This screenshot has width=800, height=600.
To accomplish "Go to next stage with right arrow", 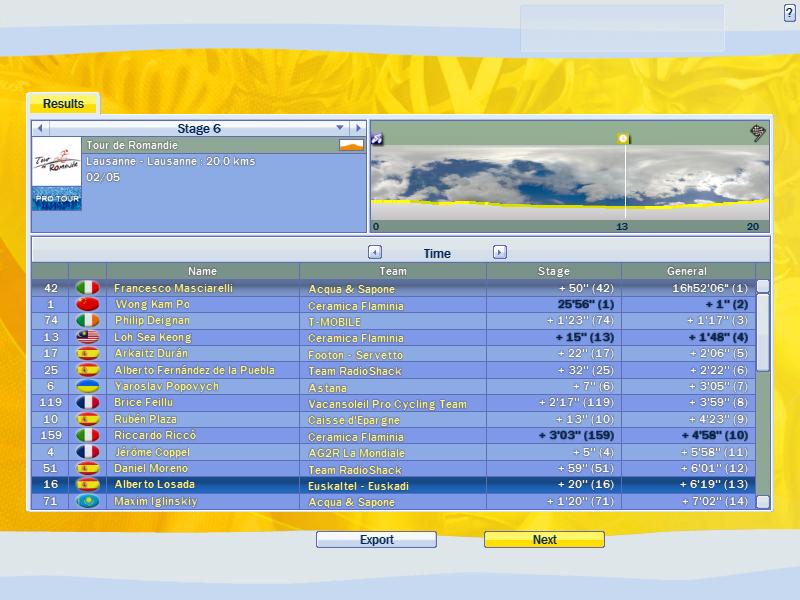I will (x=357, y=128).
